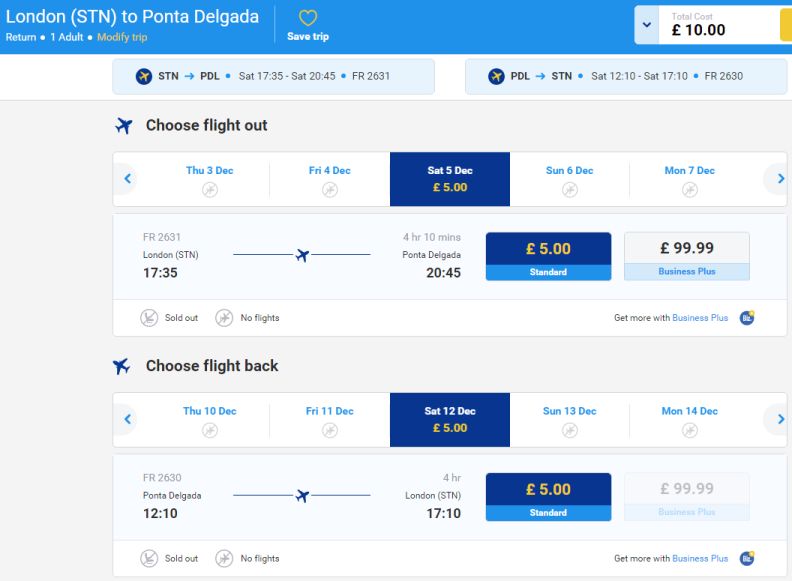
Task: Show earlier outbound dates with left chevron
Action: coord(128,179)
